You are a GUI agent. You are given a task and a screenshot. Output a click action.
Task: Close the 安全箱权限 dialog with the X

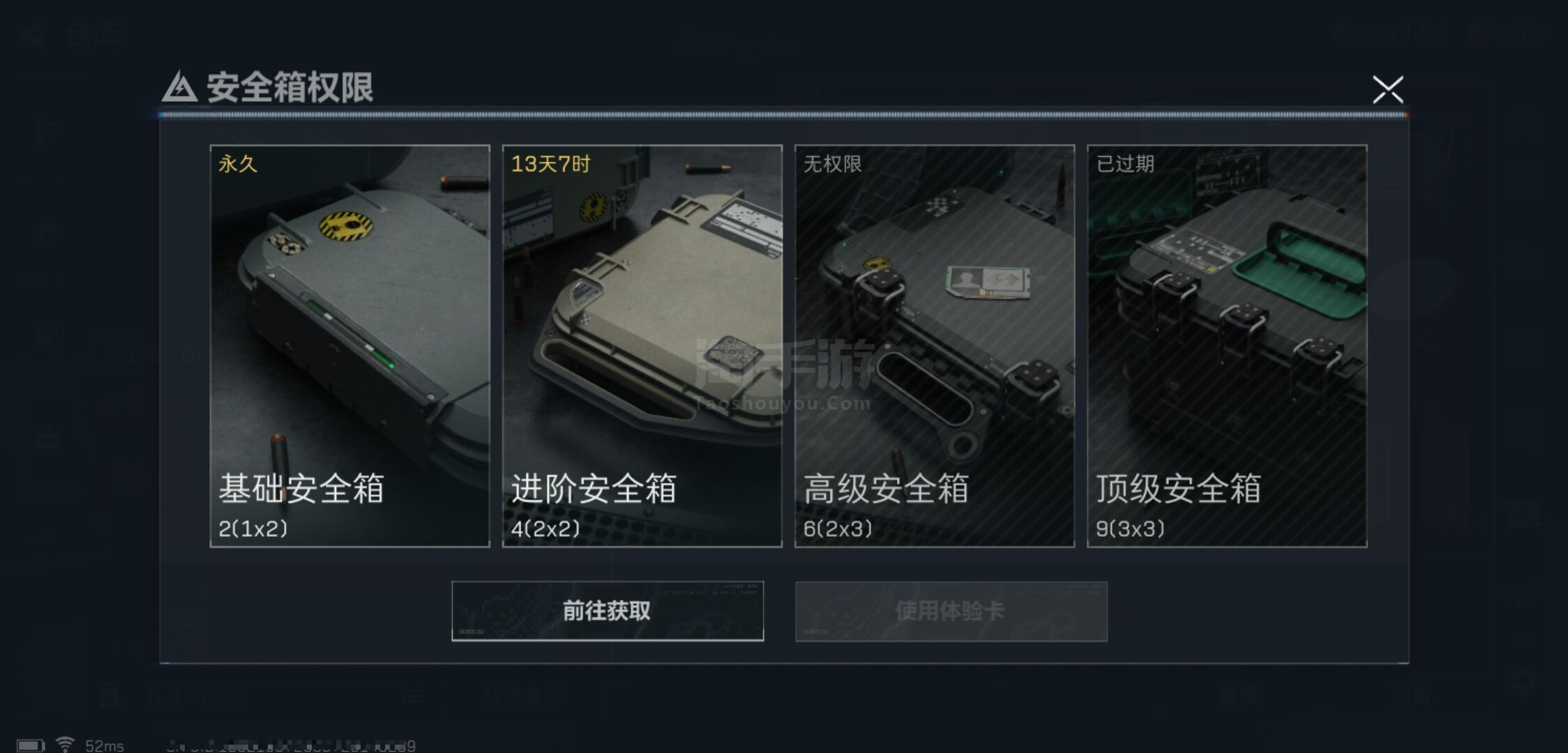(1387, 89)
